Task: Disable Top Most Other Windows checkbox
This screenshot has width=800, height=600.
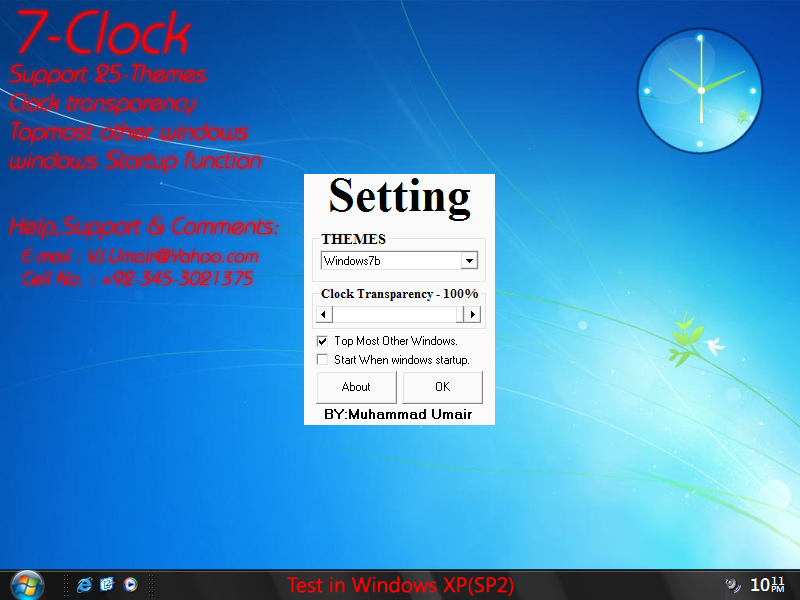Action: (x=322, y=341)
